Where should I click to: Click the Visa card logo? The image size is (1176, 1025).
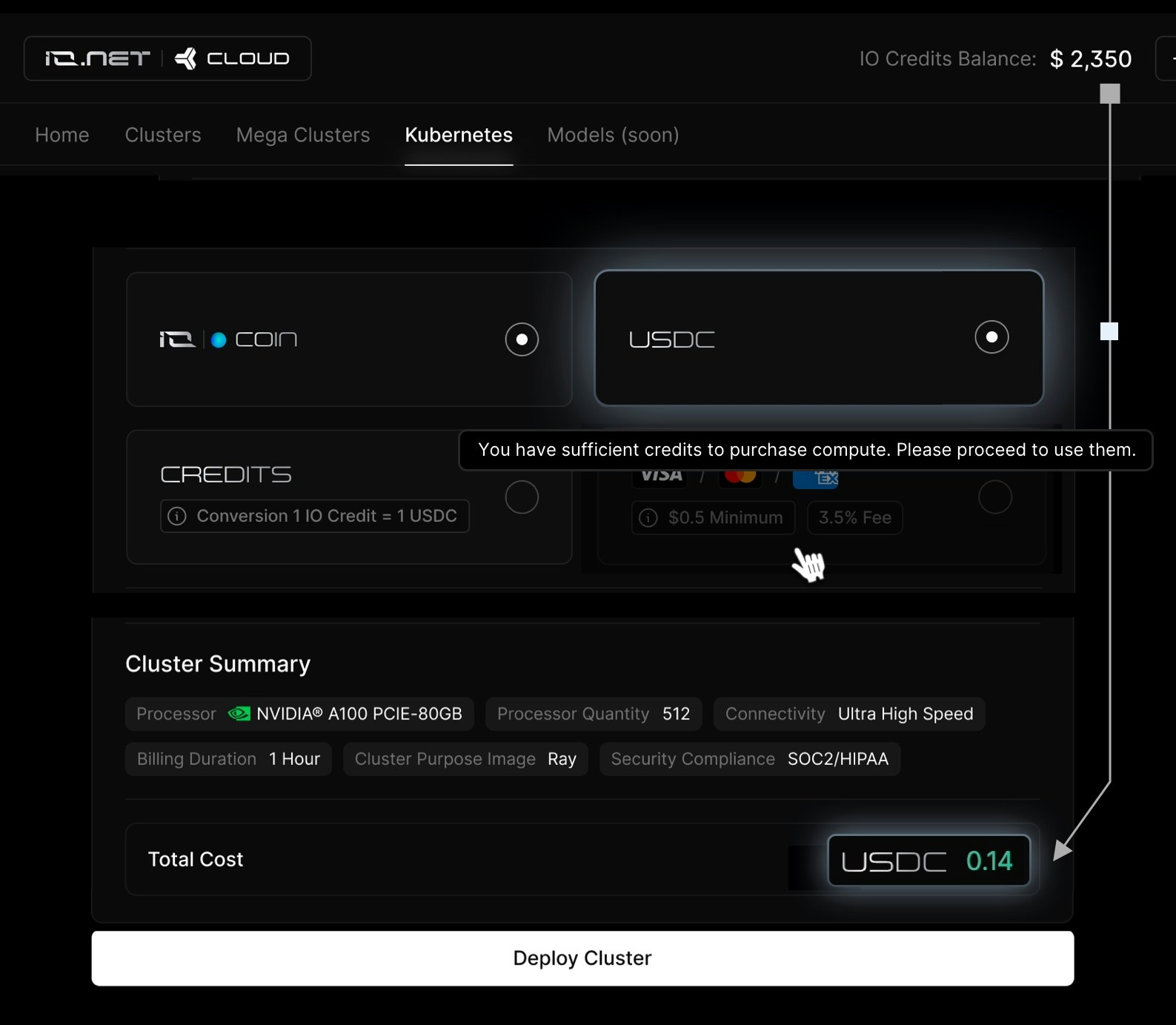coord(662,476)
